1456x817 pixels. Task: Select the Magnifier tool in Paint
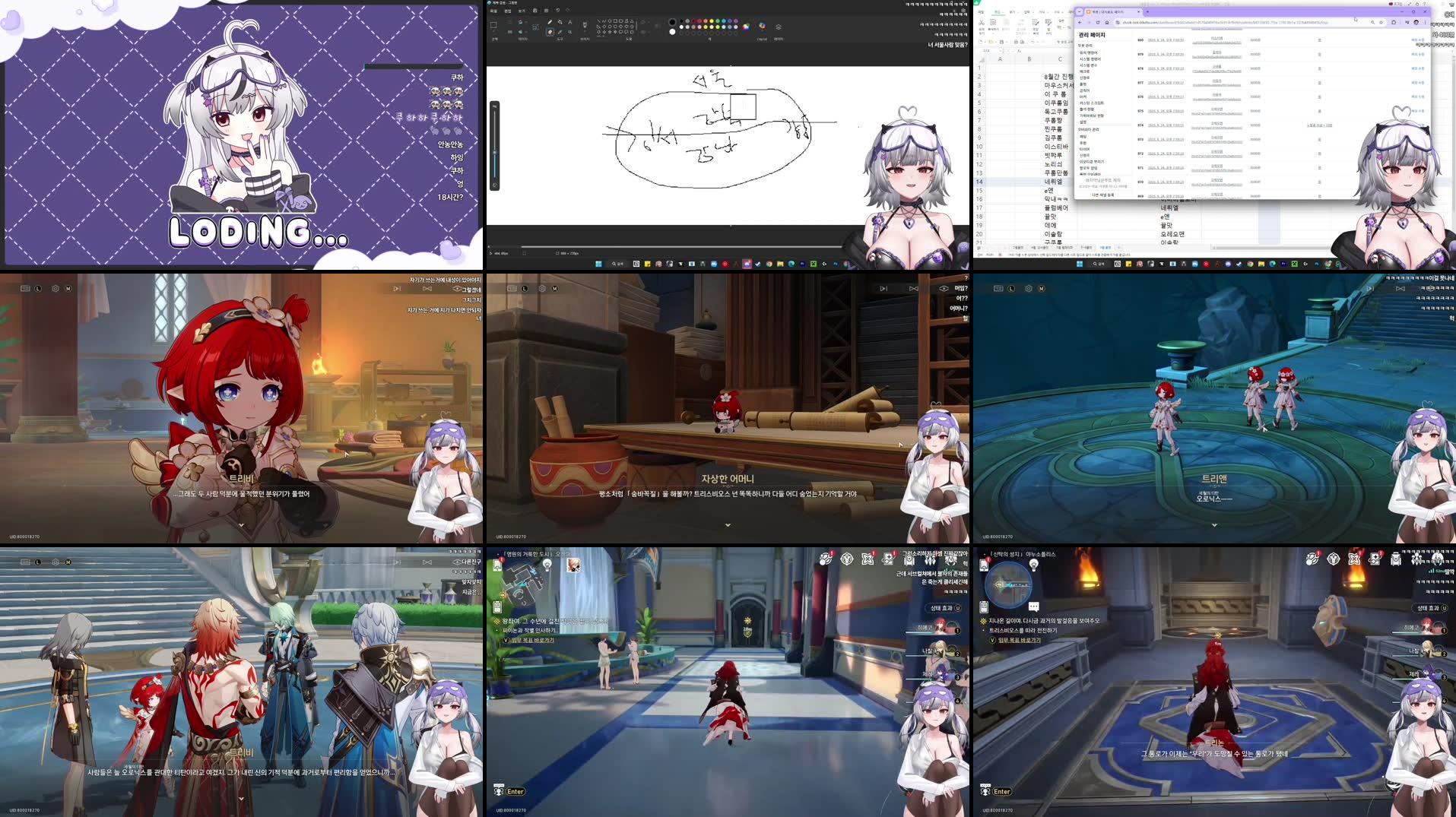(x=569, y=32)
